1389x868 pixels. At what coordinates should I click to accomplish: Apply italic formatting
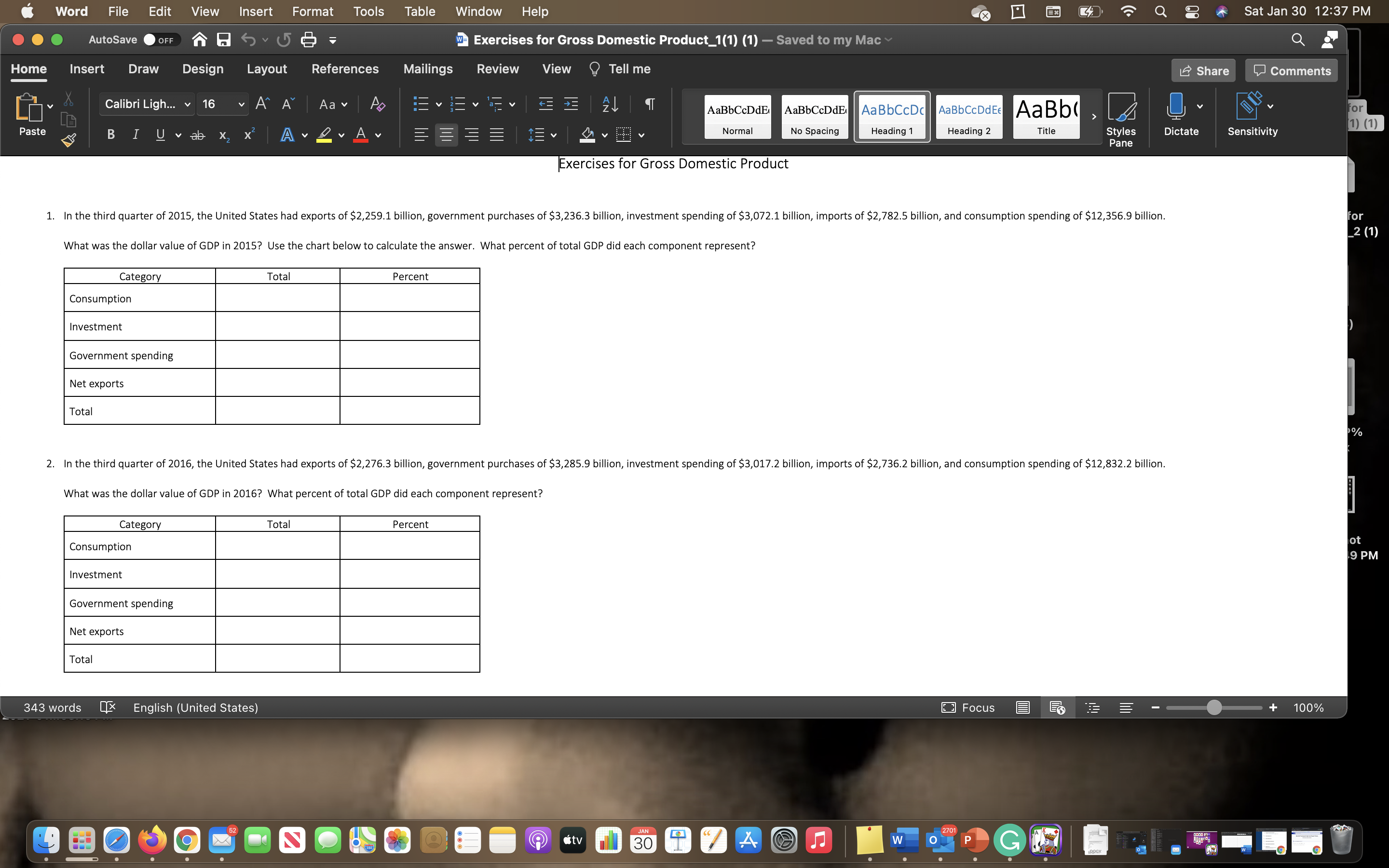click(136, 135)
